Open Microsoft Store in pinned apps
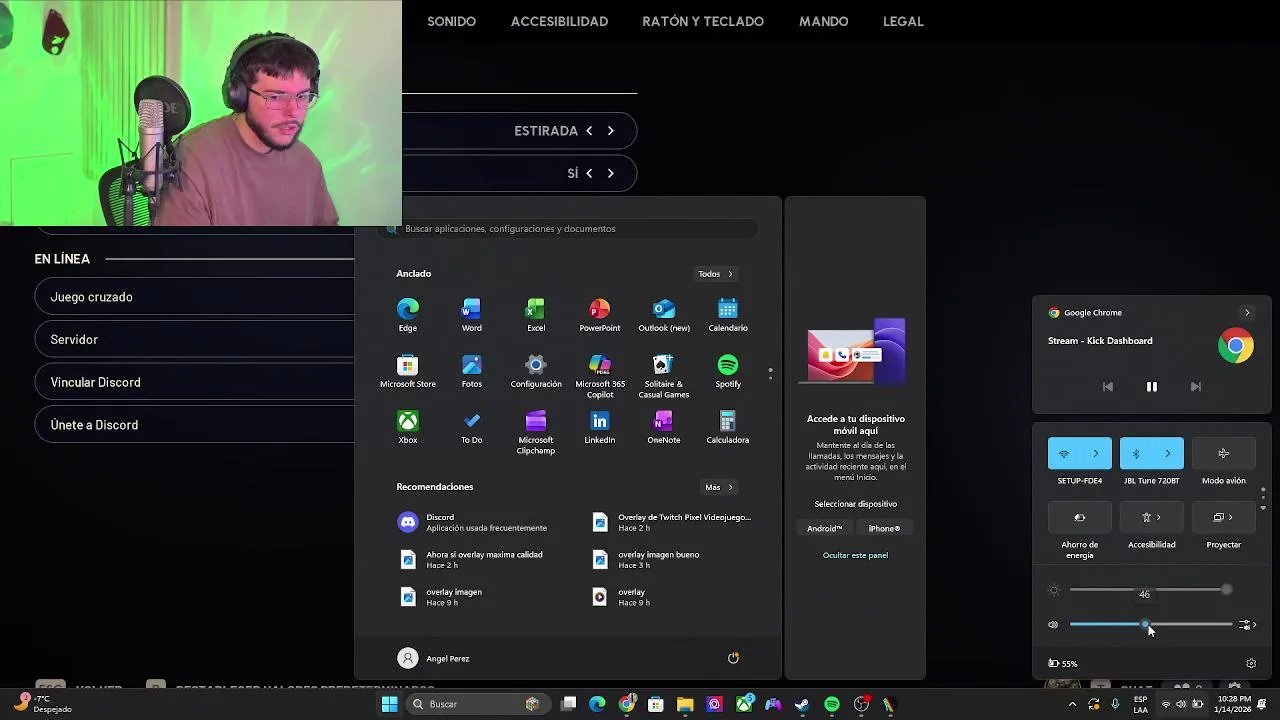 pos(408,371)
